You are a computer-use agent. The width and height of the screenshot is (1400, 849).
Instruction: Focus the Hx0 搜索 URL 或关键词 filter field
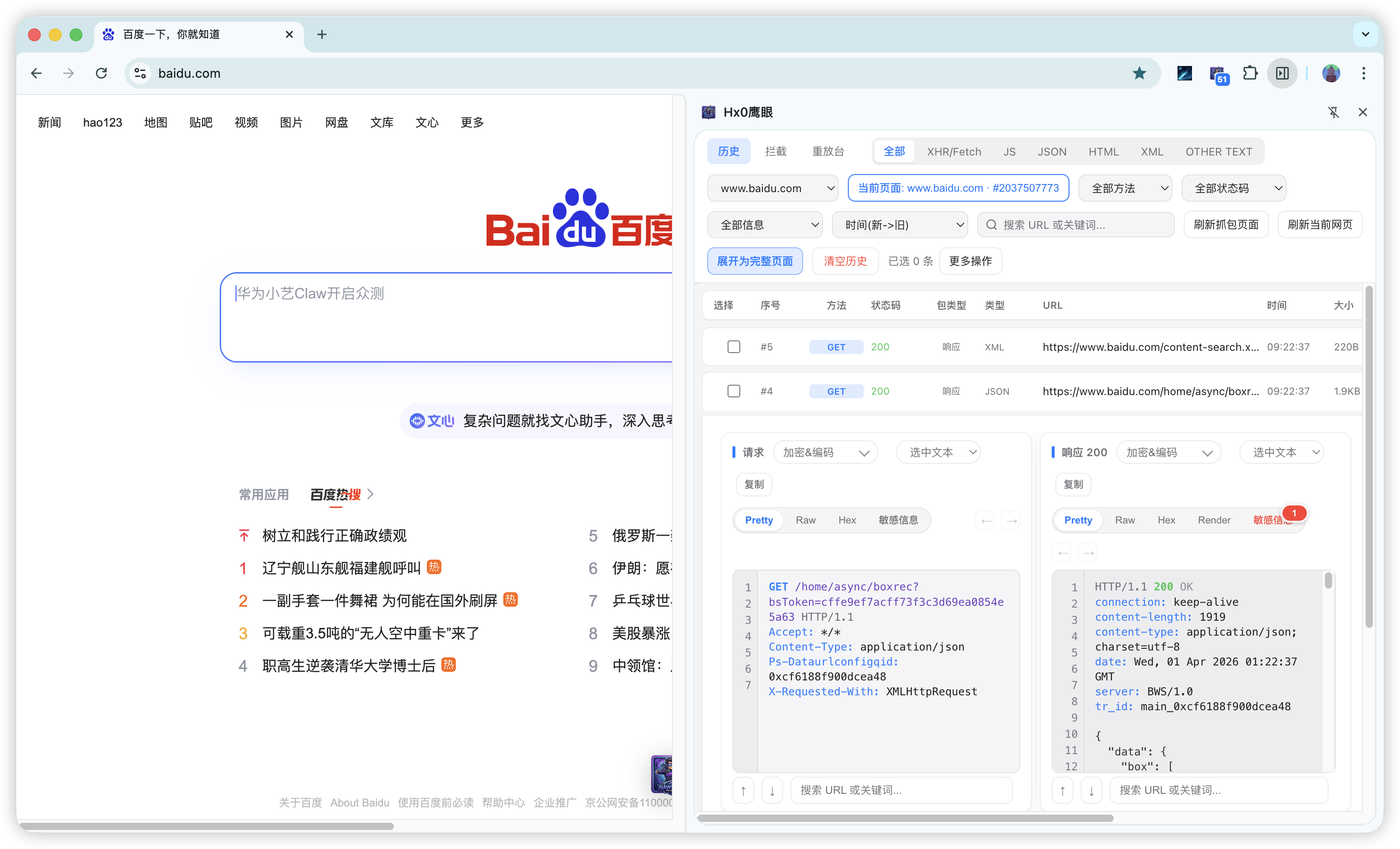[1076, 225]
